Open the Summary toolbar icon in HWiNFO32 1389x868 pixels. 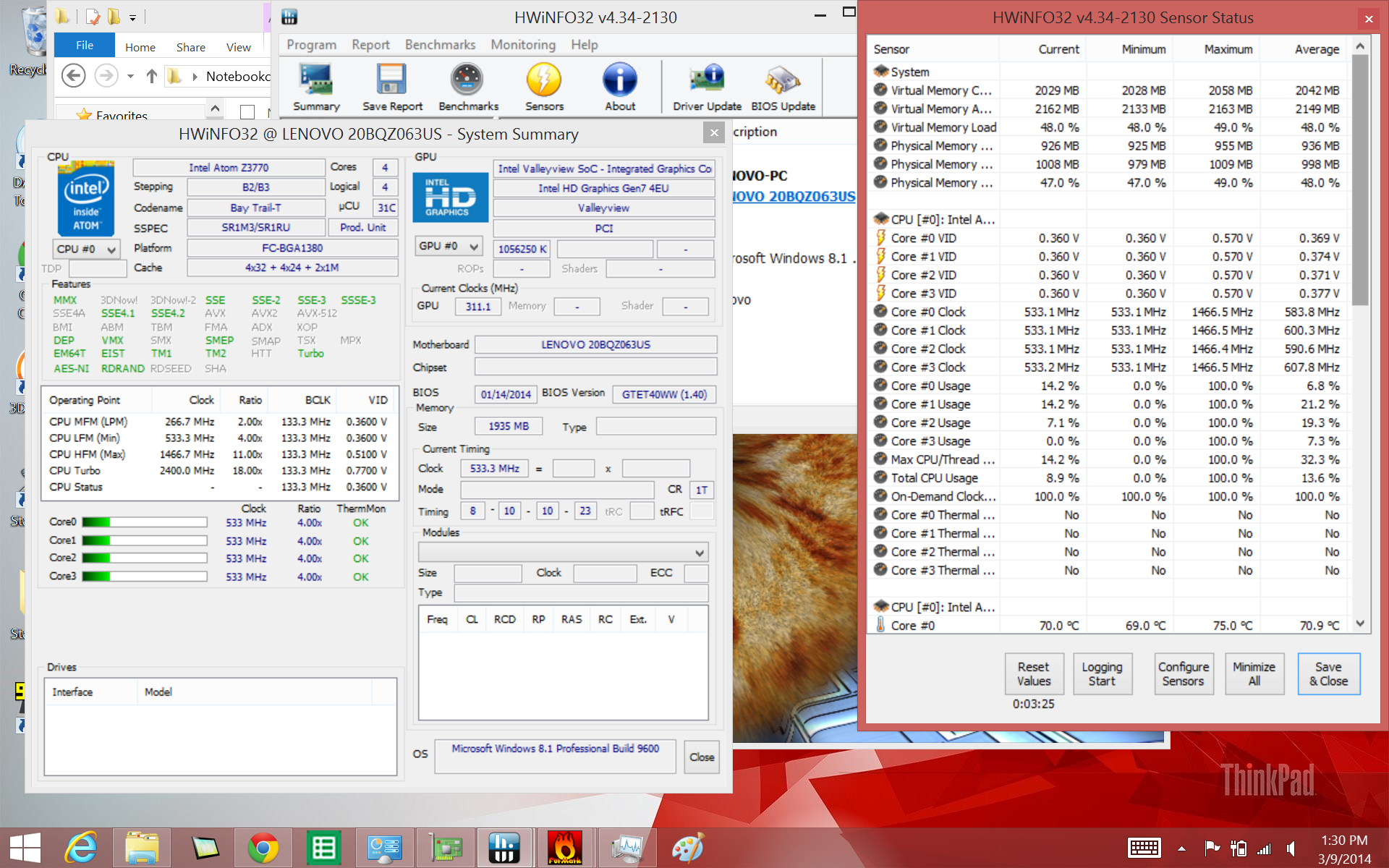316,87
